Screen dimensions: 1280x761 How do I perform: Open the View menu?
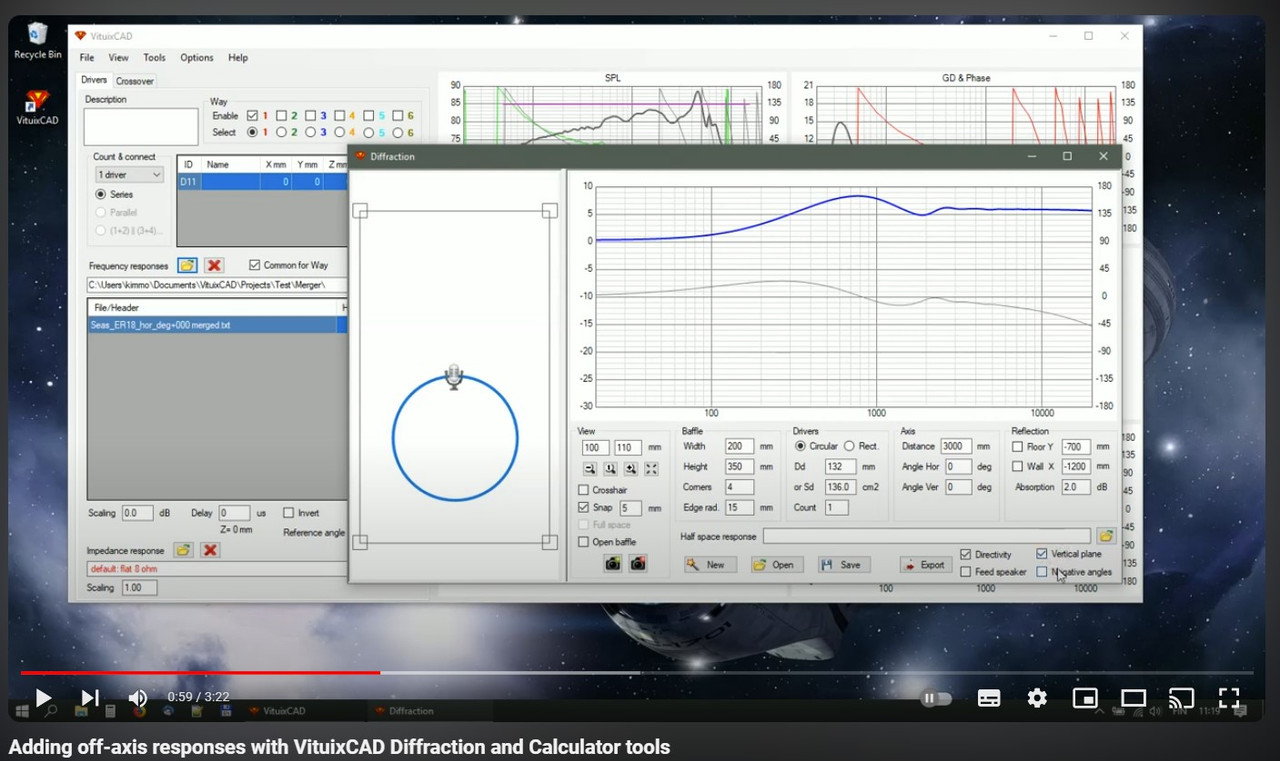(x=119, y=58)
